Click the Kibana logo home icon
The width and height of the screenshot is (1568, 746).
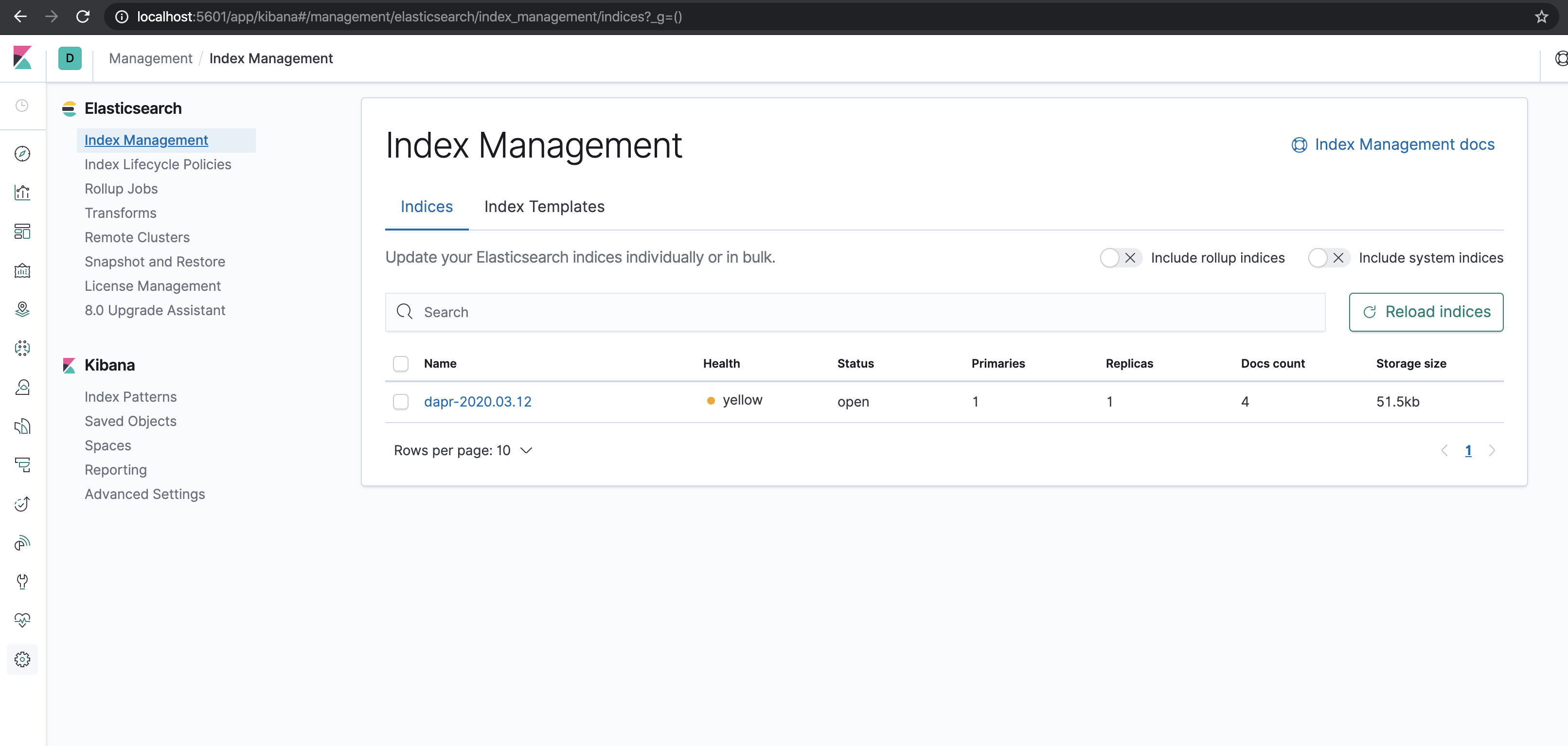click(22, 58)
